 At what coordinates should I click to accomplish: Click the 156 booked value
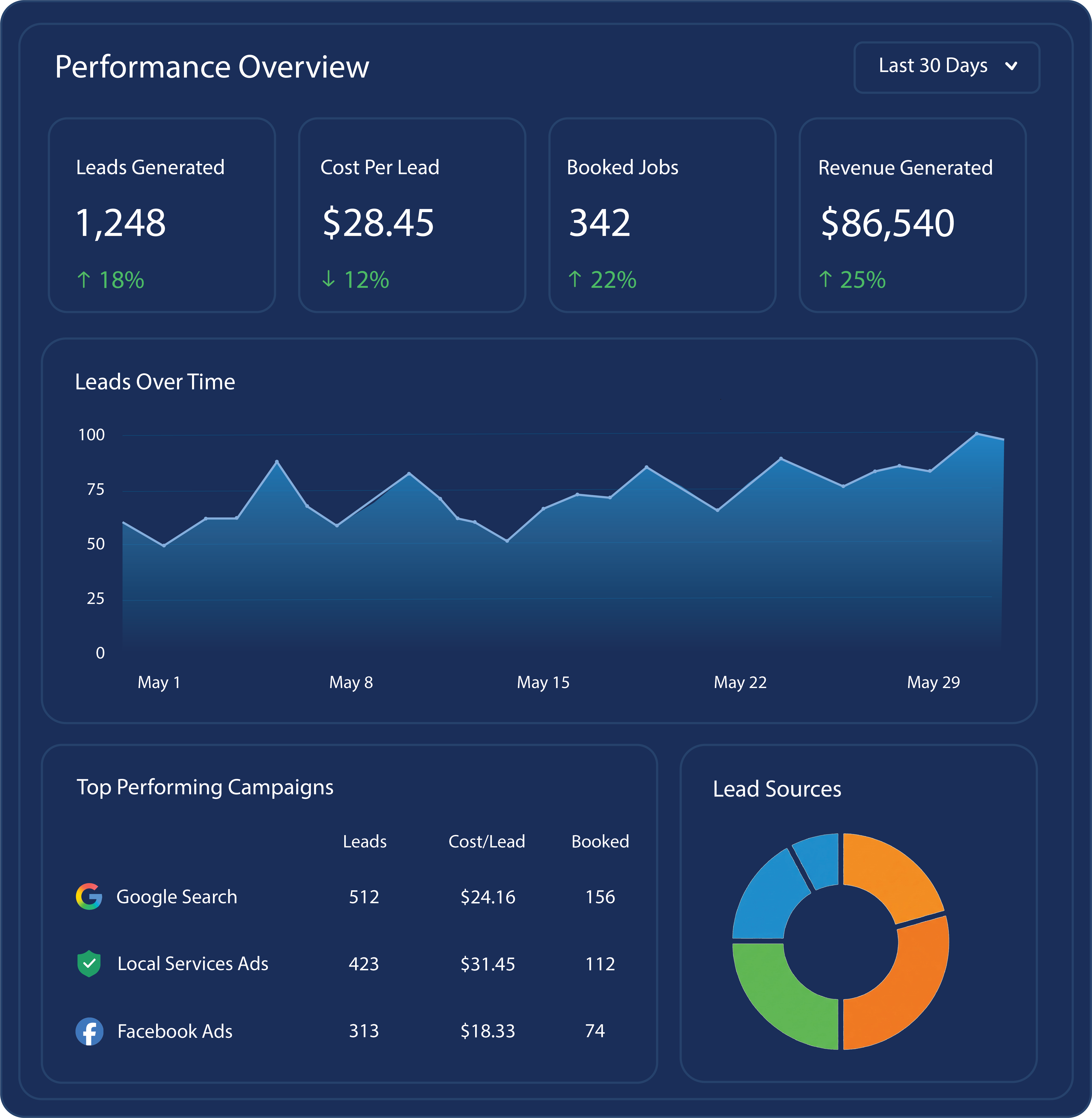600,897
